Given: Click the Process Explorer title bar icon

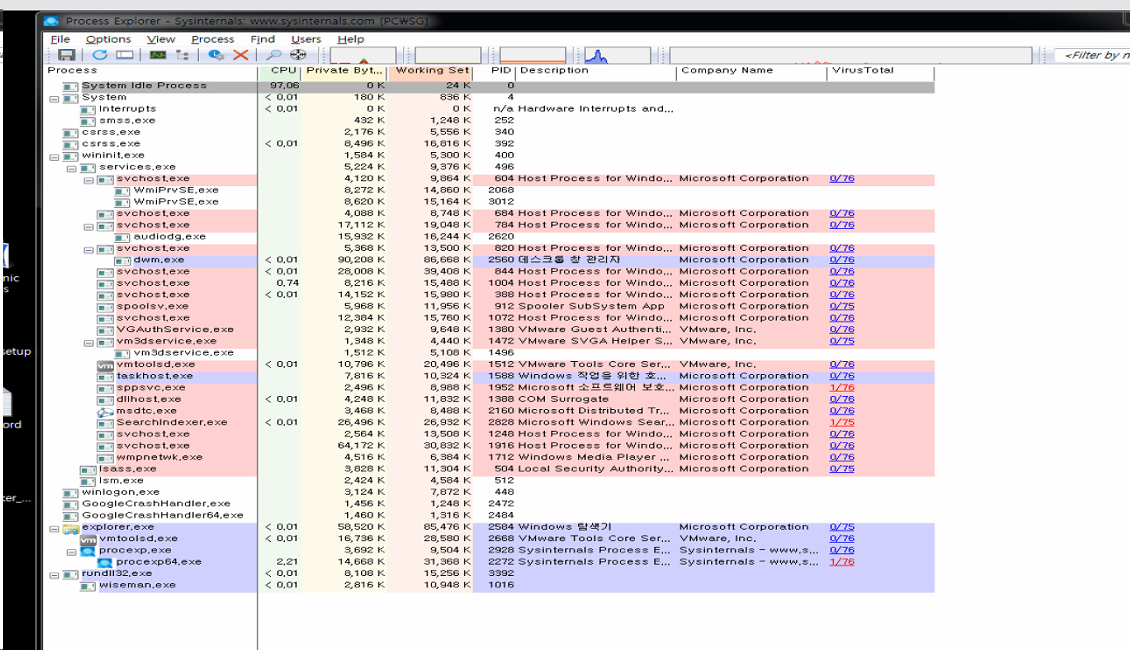Looking at the screenshot, I should point(51,22).
